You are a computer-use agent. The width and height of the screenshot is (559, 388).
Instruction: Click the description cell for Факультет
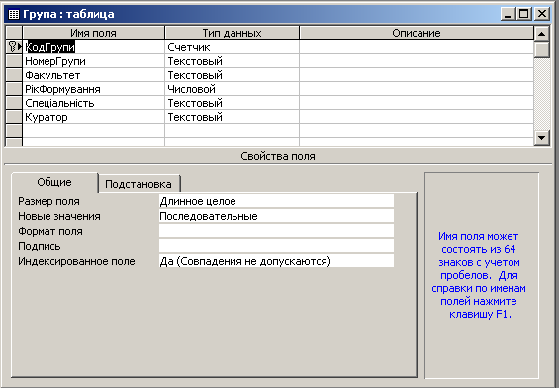(x=416, y=75)
